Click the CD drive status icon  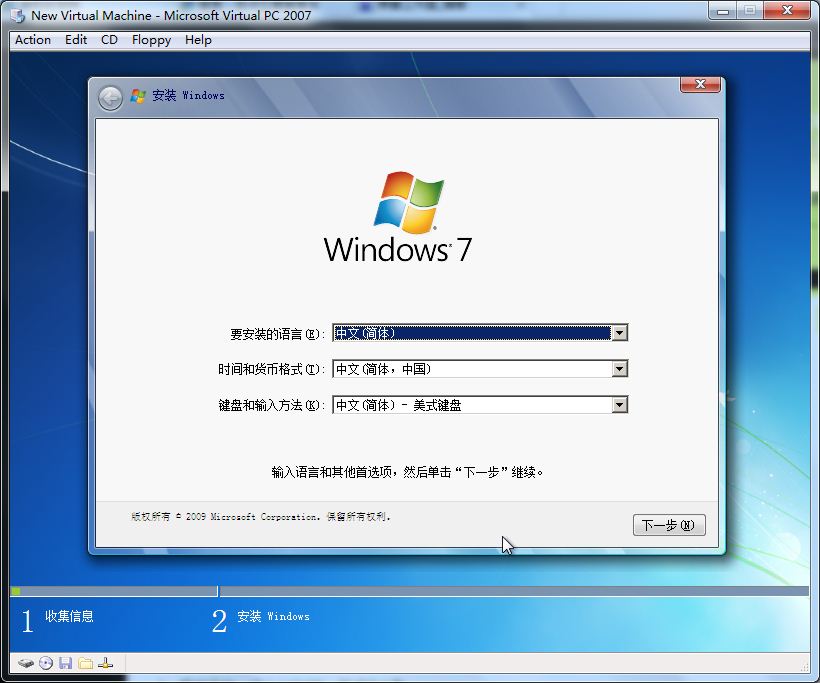tap(45, 662)
